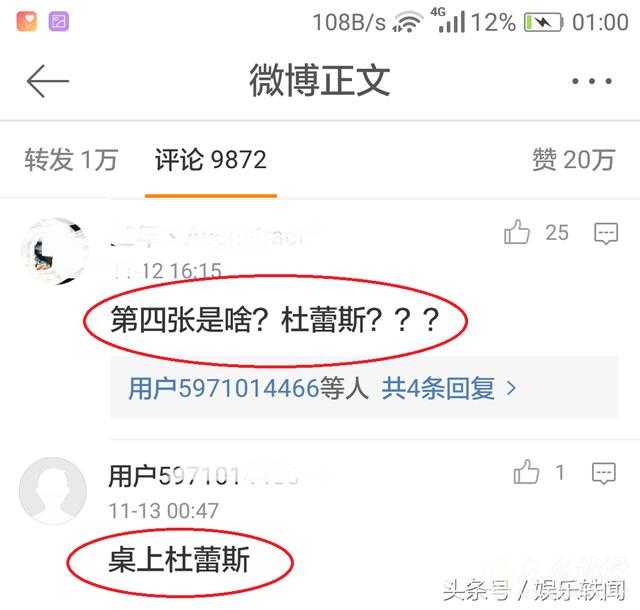Image resolution: width=640 pixels, height=610 pixels.
Task: Tap the purple gallery notification icon
Action: pos(59,21)
